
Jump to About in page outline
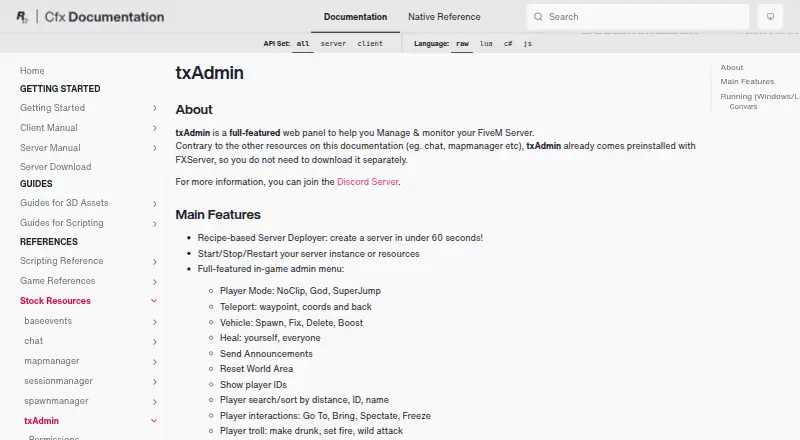[732, 67]
